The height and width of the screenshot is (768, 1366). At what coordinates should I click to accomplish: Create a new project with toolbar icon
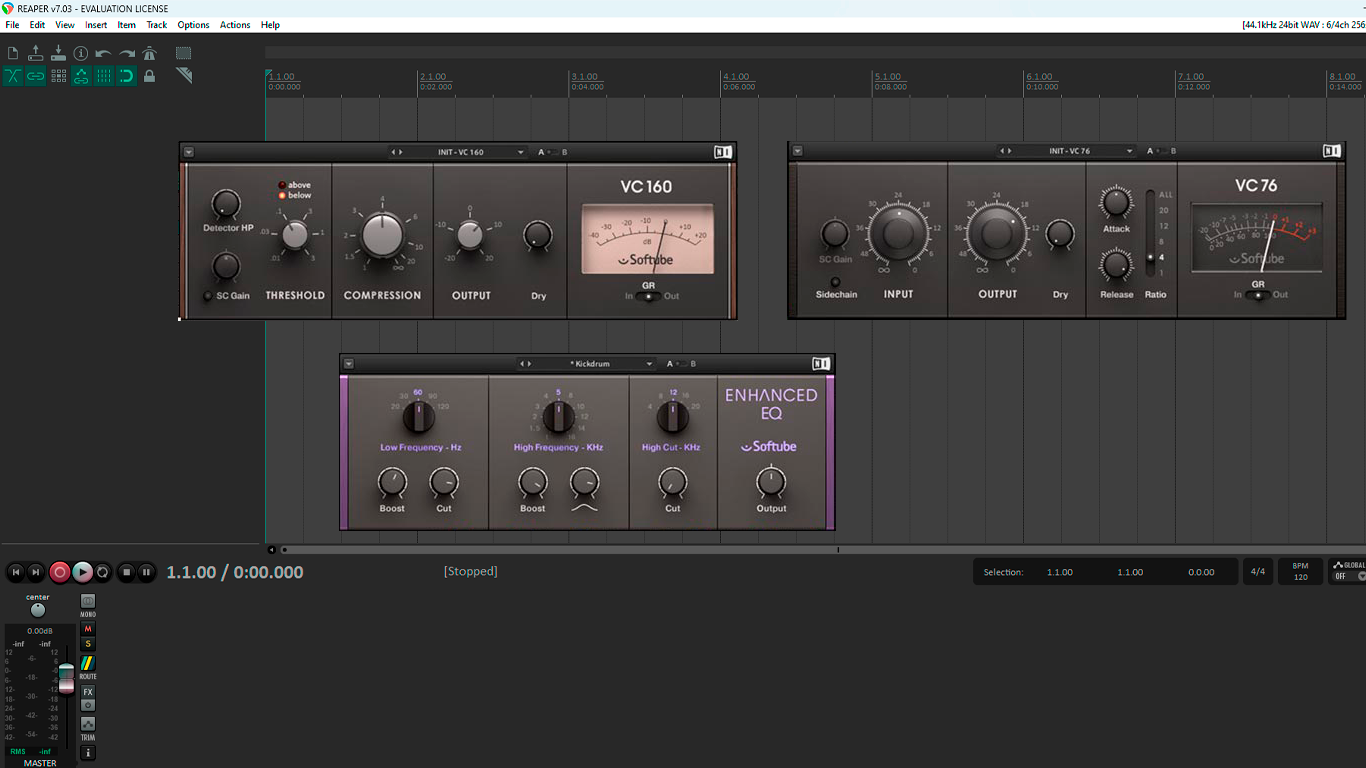point(13,53)
